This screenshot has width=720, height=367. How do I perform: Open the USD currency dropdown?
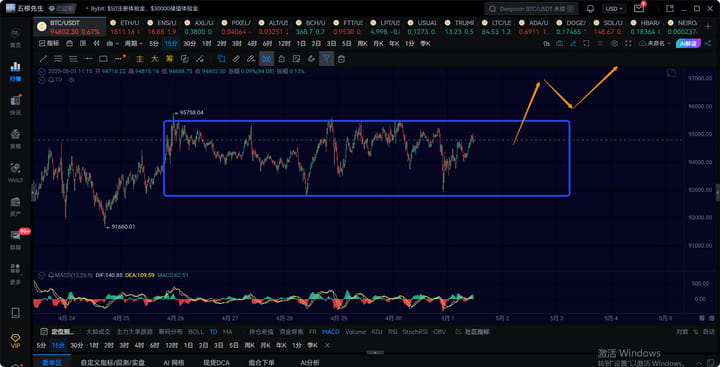tap(614, 9)
